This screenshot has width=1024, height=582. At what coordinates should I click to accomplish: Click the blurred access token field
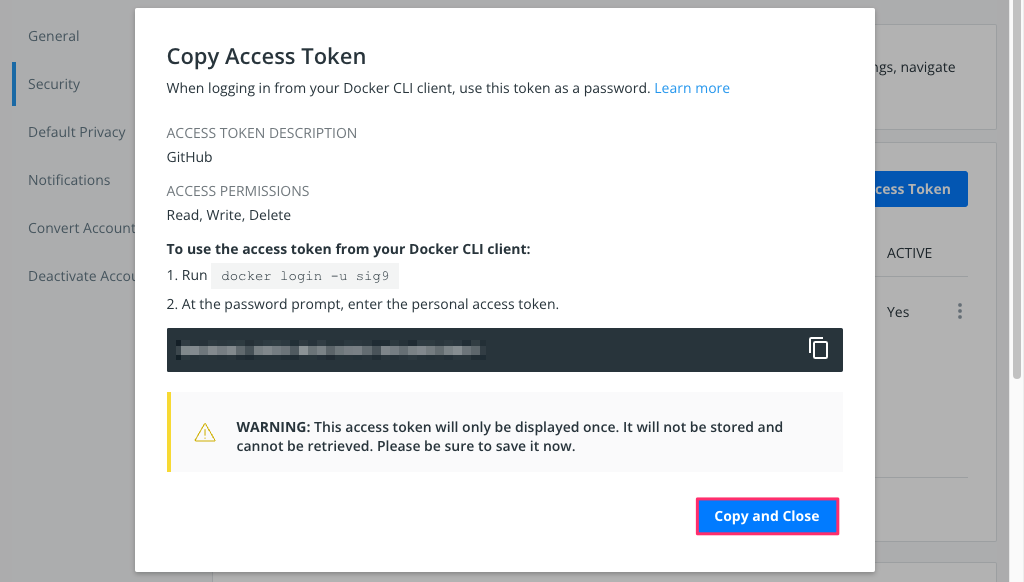[x=504, y=350]
